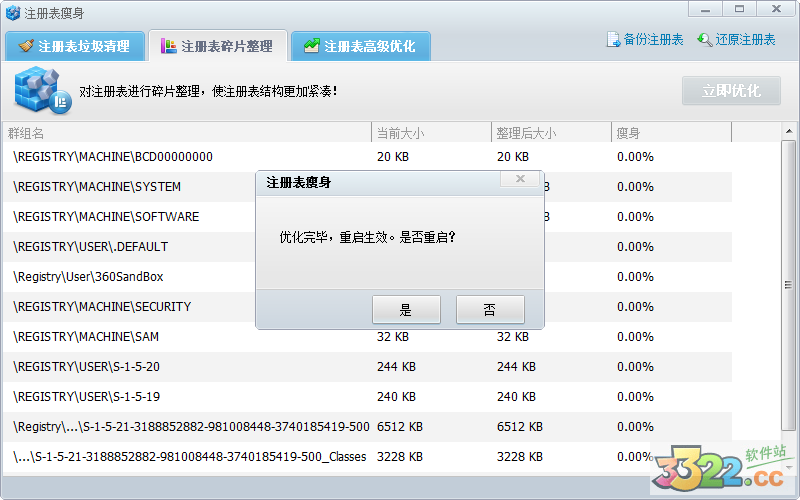Click the scrollbar up arrow
The height and width of the screenshot is (500, 800).
789,131
